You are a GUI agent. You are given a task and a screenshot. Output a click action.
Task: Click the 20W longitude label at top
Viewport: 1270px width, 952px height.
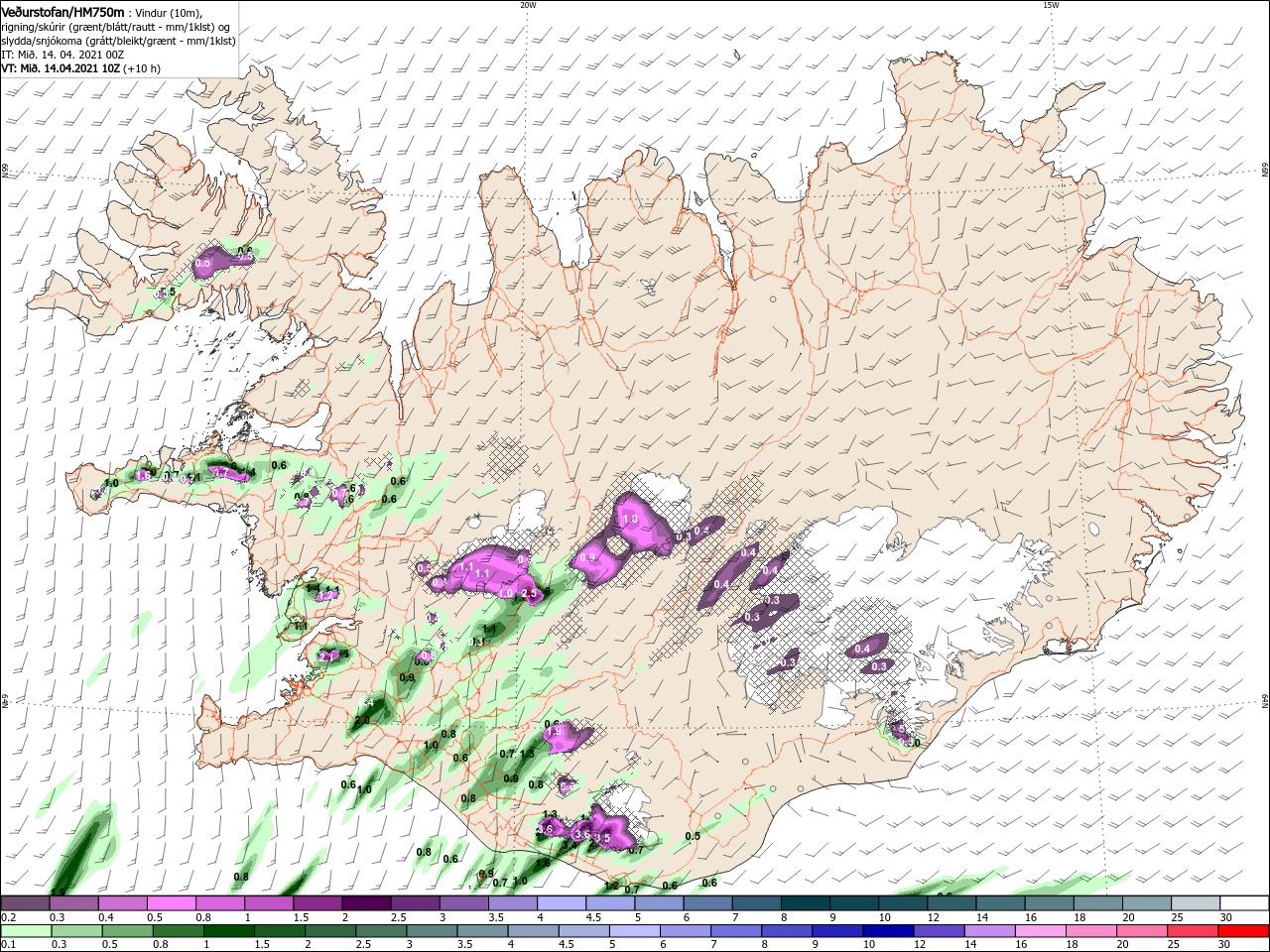pyautogui.click(x=529, y=5)
